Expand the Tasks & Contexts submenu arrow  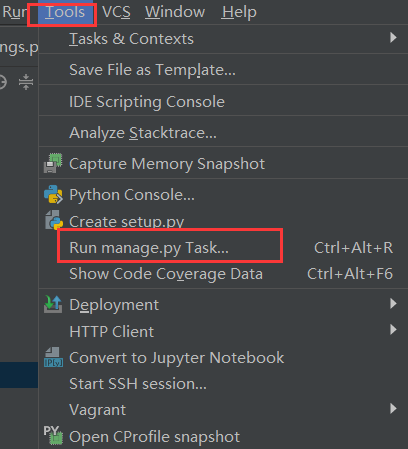(x=393, y=37)
